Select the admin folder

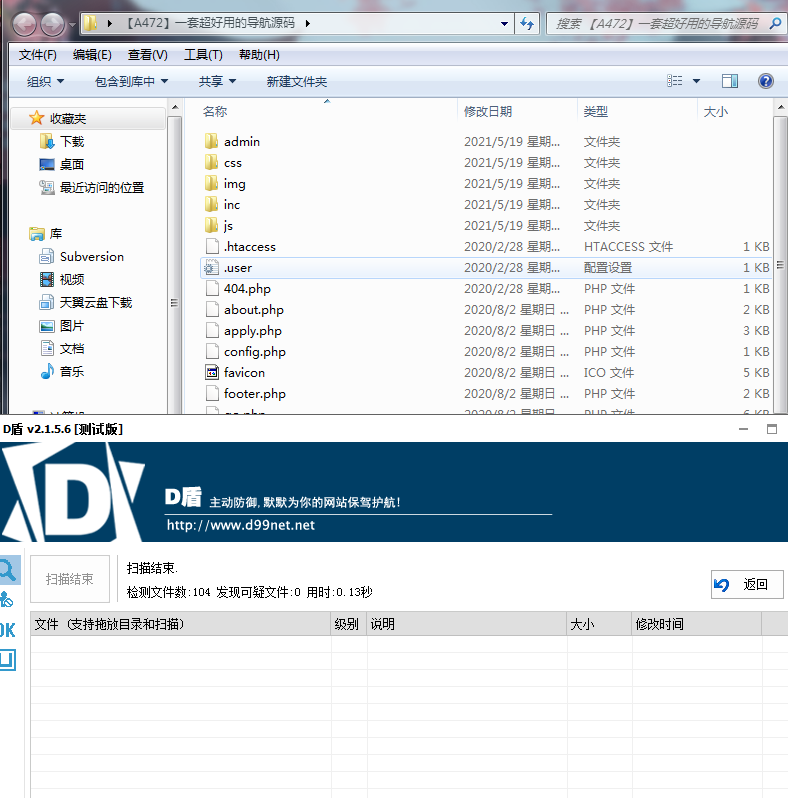point(241,141)
